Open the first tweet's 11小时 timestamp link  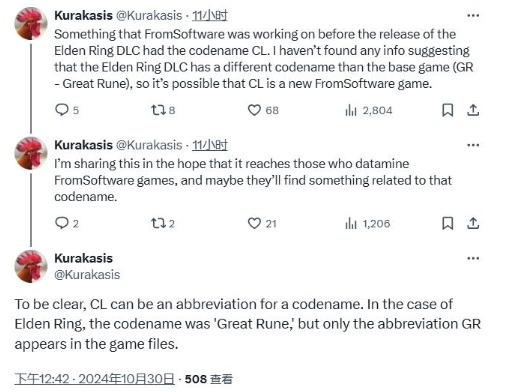tap(210, 15)
